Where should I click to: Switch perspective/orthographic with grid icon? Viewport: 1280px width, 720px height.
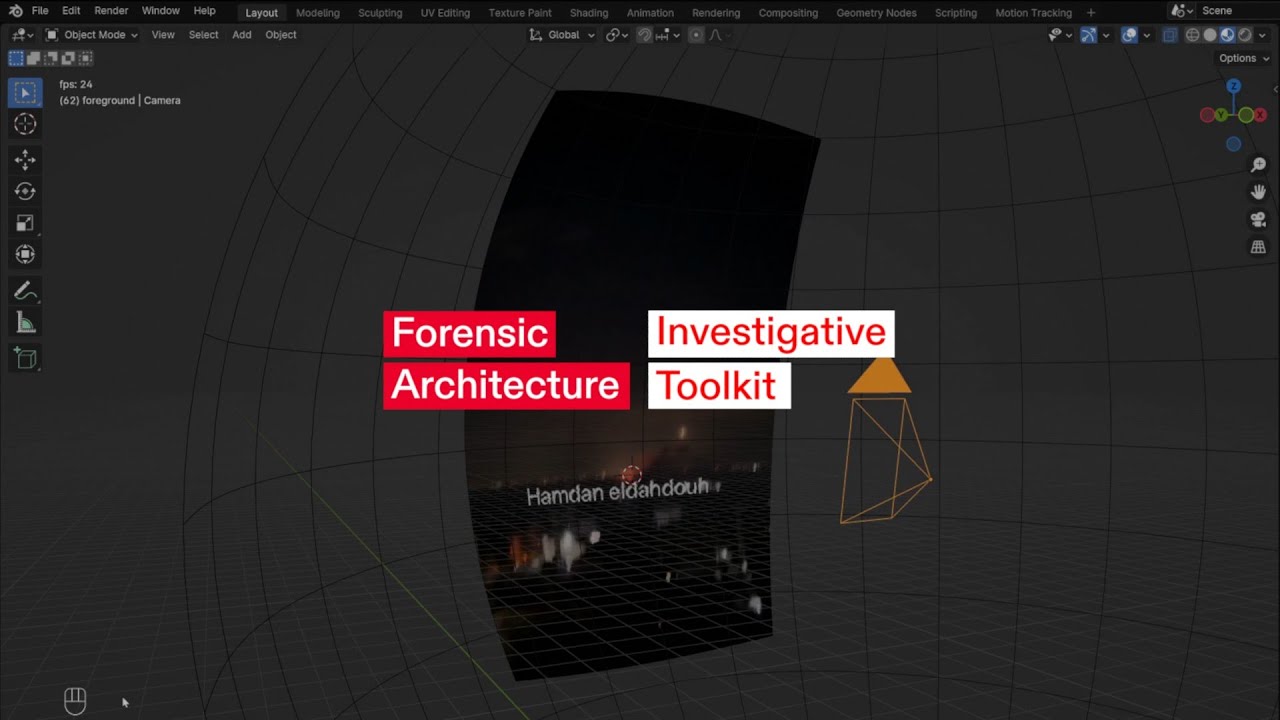pos(1258,246)
